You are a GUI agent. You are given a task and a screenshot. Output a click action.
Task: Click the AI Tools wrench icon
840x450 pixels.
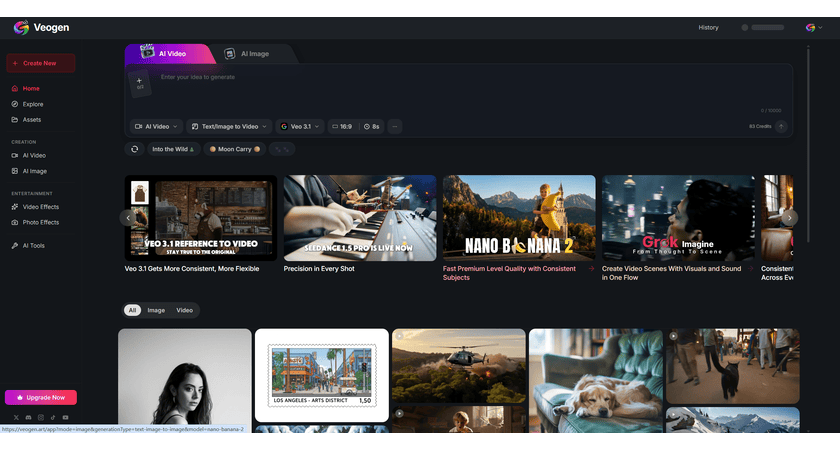(x=15, y=245)
